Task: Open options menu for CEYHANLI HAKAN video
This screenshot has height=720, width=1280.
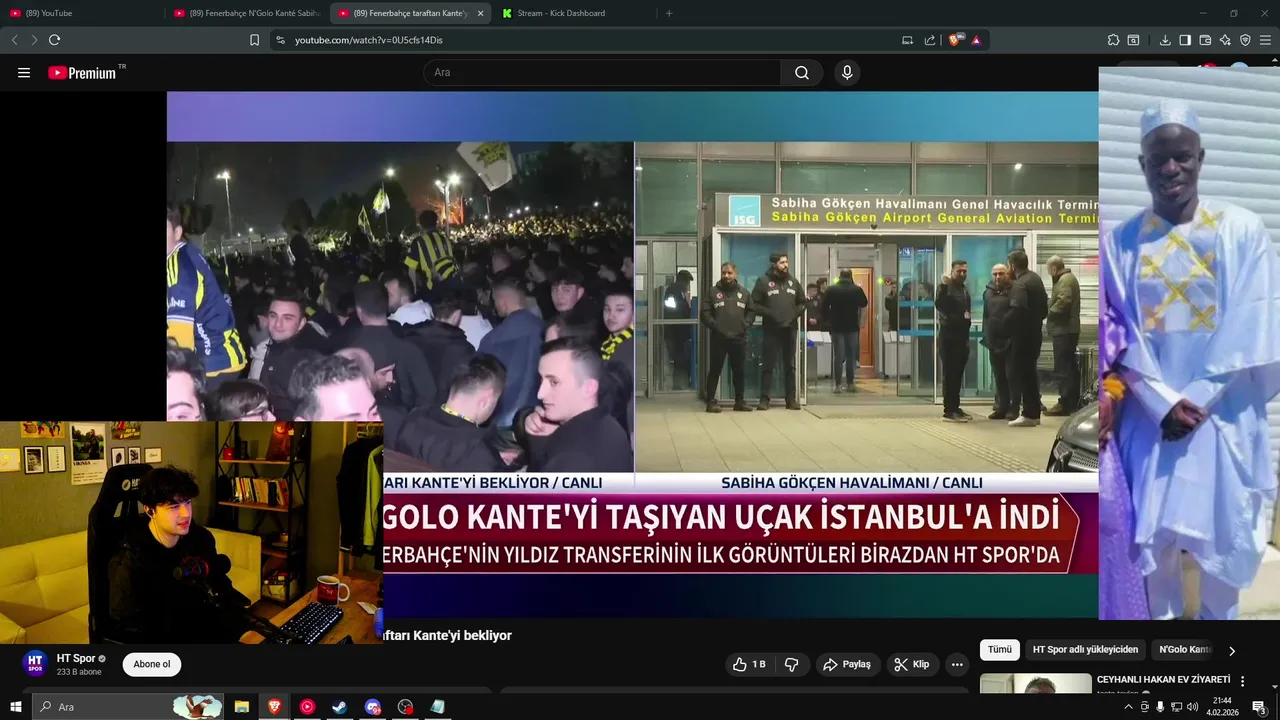Action: click(x=1243, y=681)
